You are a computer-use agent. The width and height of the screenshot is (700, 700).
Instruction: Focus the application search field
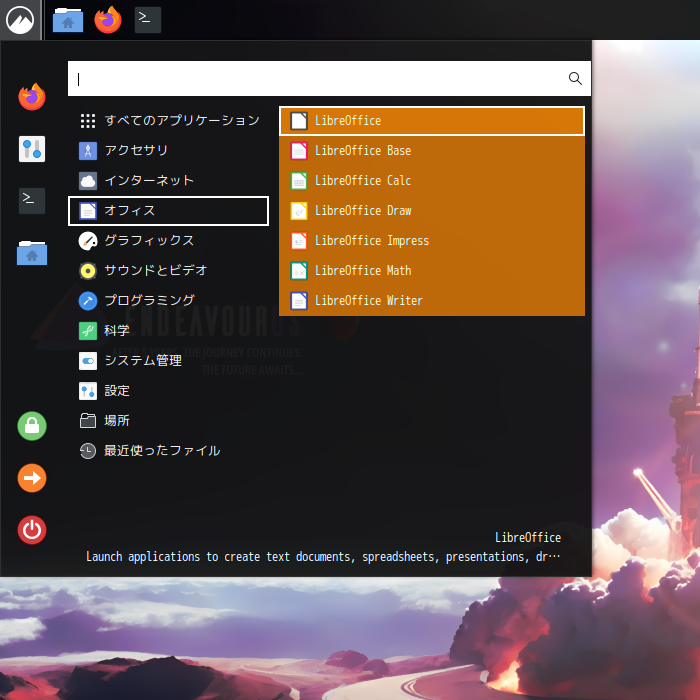tap(329, 79)
